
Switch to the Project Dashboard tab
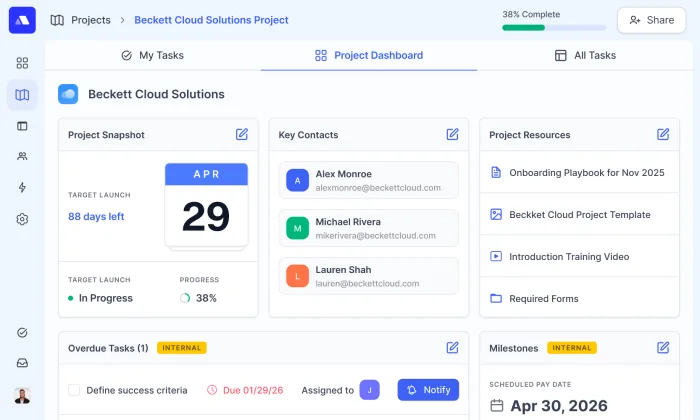[369, 55]
